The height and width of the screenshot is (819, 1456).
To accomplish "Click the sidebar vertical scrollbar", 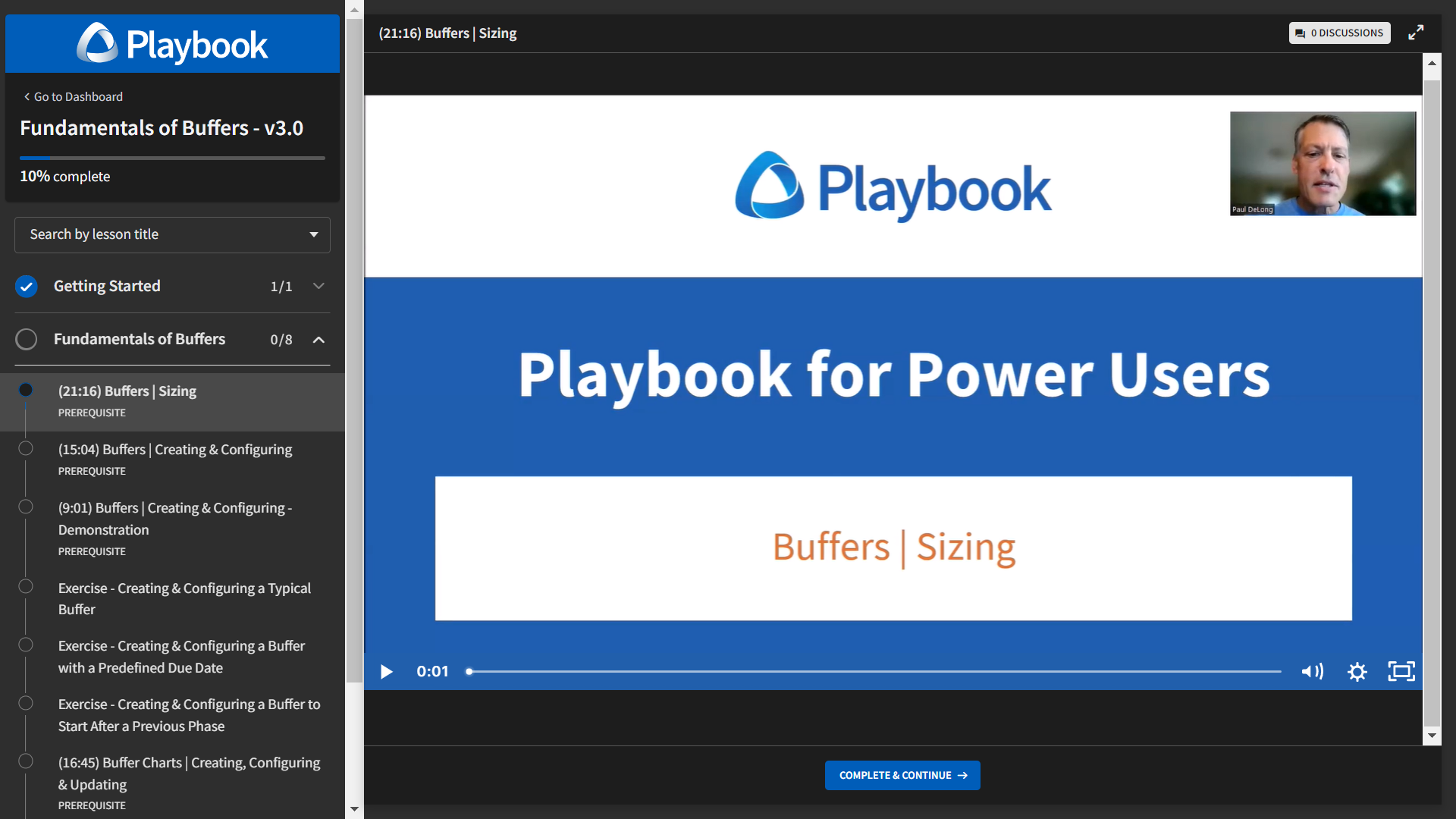I will coord(354,350).
